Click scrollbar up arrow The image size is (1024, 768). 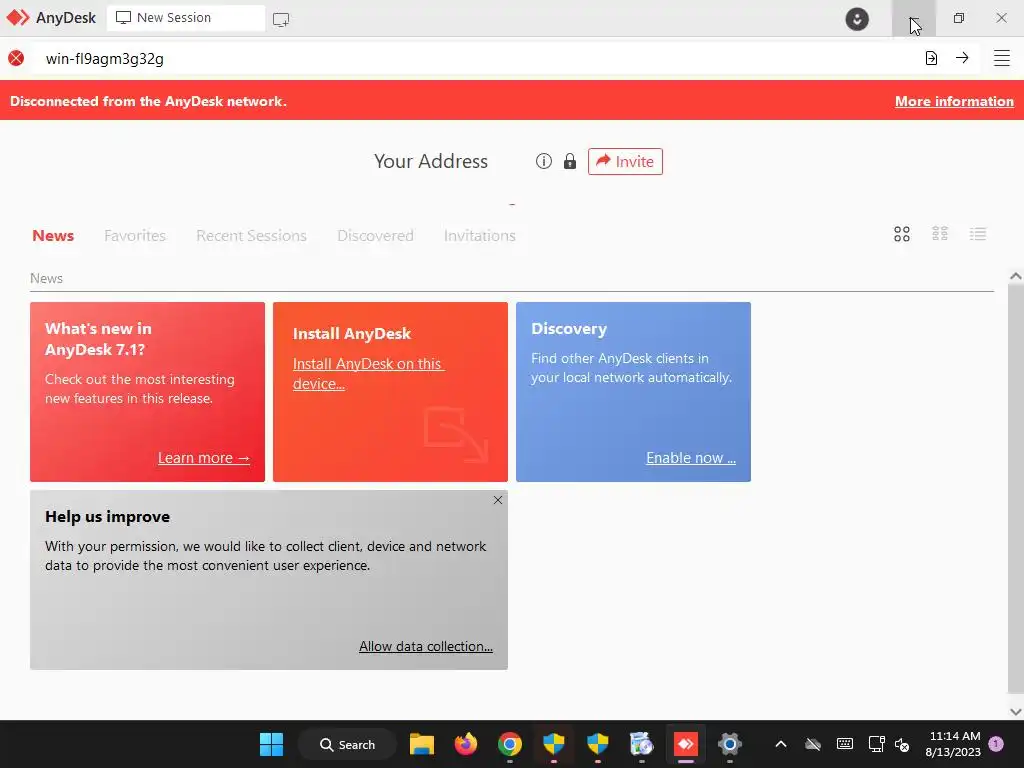[1015, 276]
